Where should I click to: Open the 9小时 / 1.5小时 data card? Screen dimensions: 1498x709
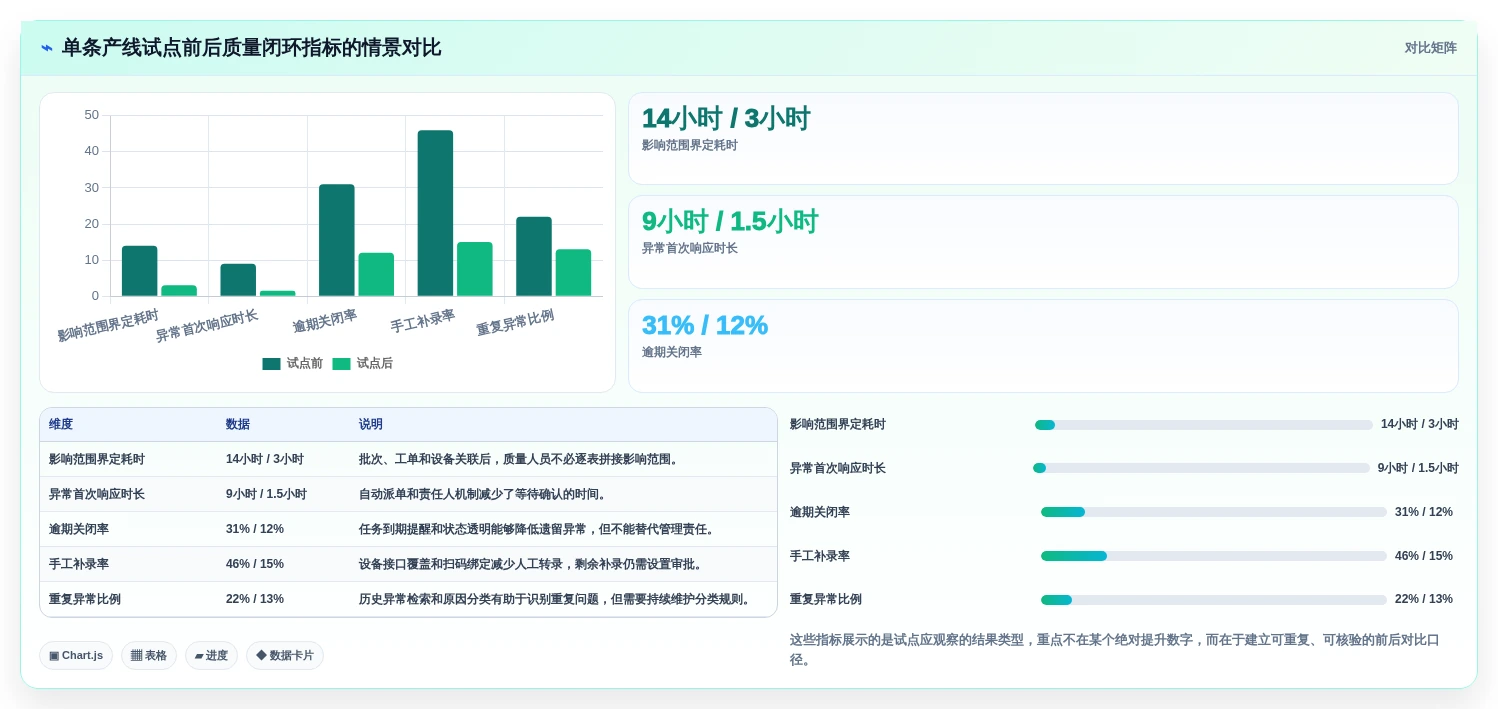pyautogui.click(x=1043, y=242)
